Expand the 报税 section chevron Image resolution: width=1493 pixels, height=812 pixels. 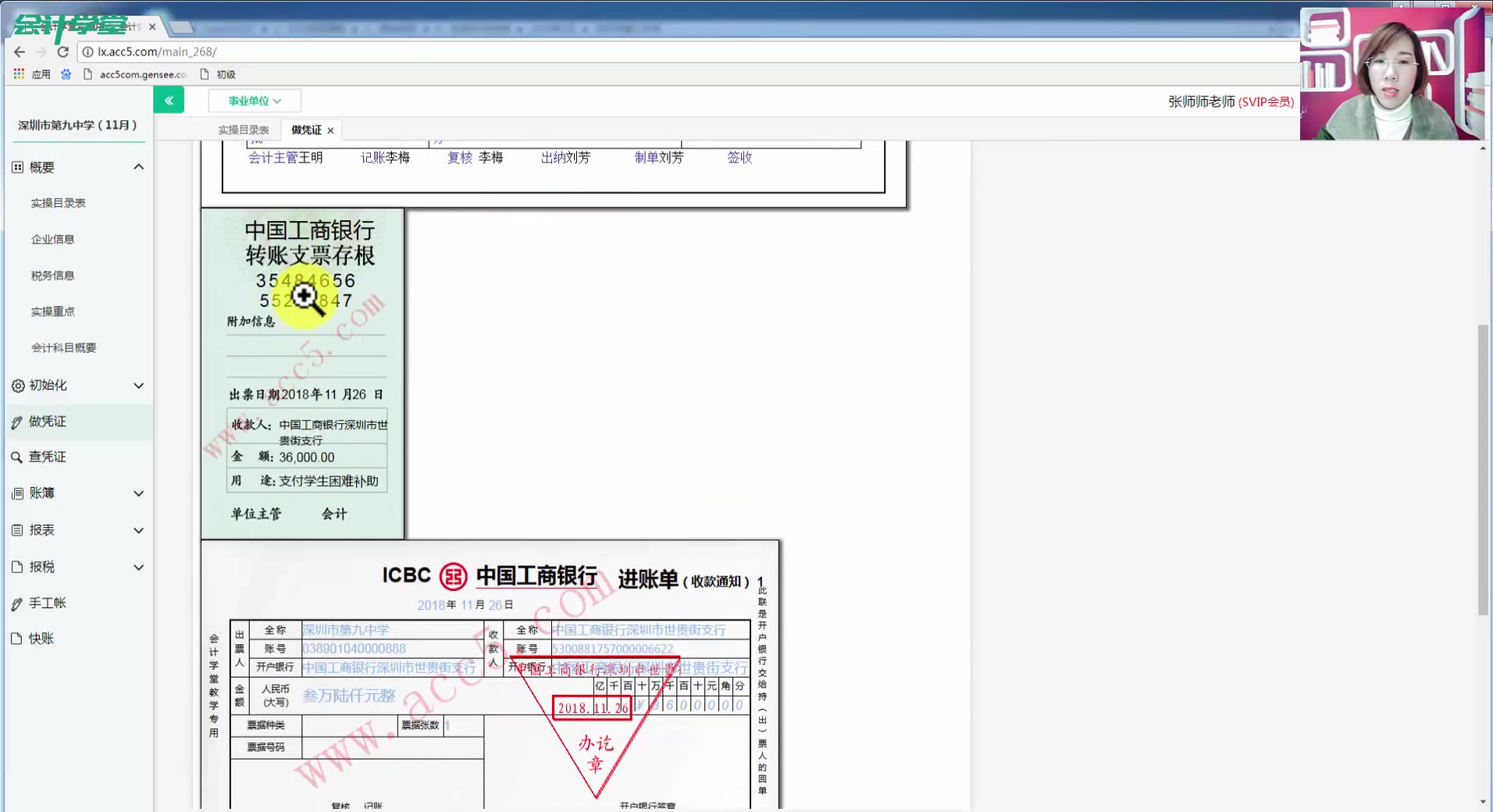138,567
